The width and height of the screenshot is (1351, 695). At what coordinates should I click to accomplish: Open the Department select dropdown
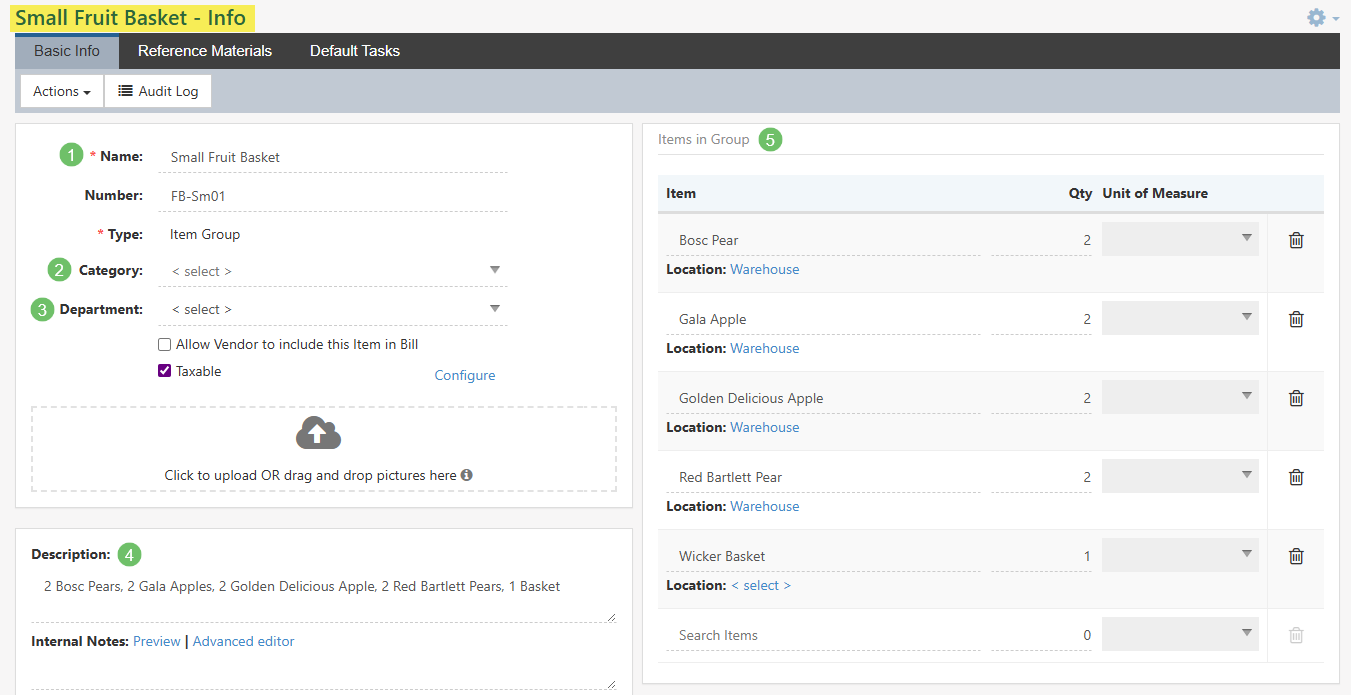coord(333,309)
